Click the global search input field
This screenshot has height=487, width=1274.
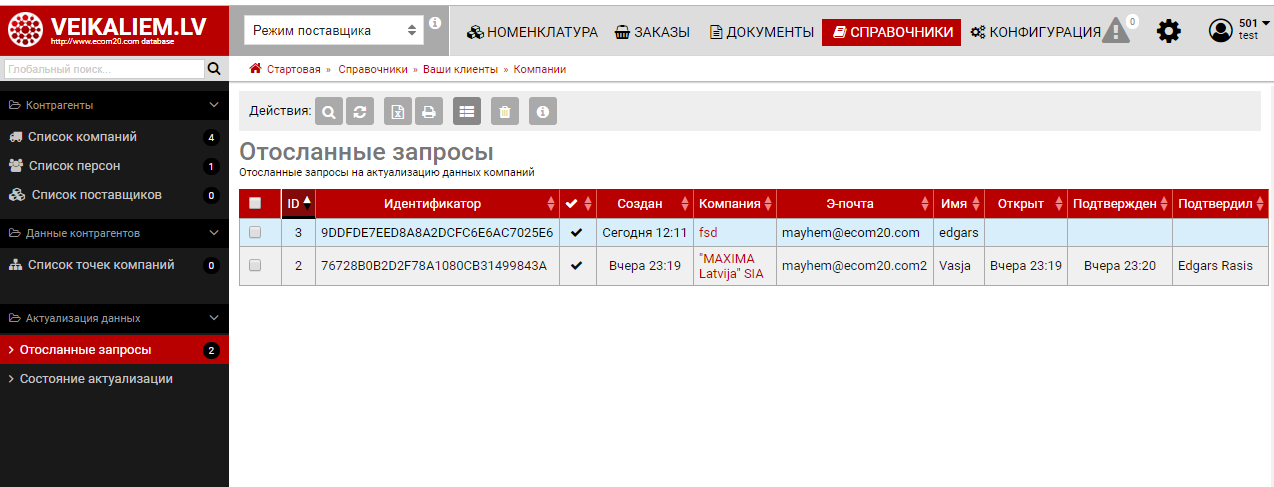tap(102, 70)
